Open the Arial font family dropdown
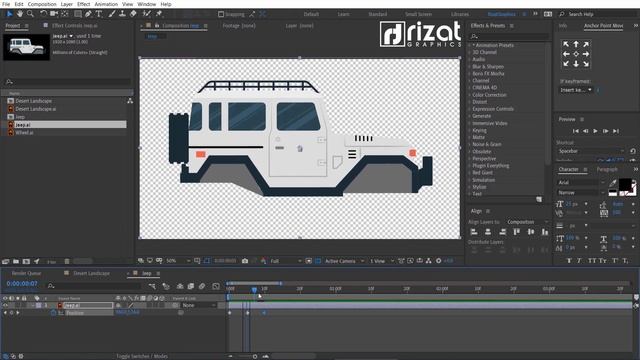 (581, 182)
